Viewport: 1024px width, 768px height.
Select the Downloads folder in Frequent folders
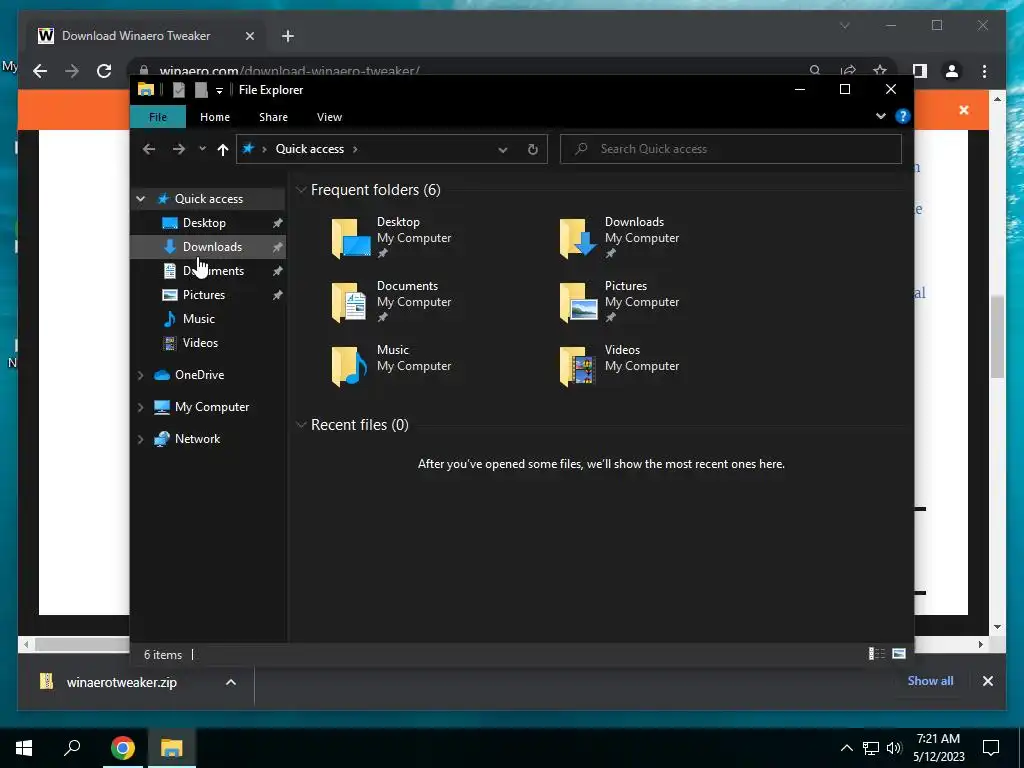click(x=619, y=238)
